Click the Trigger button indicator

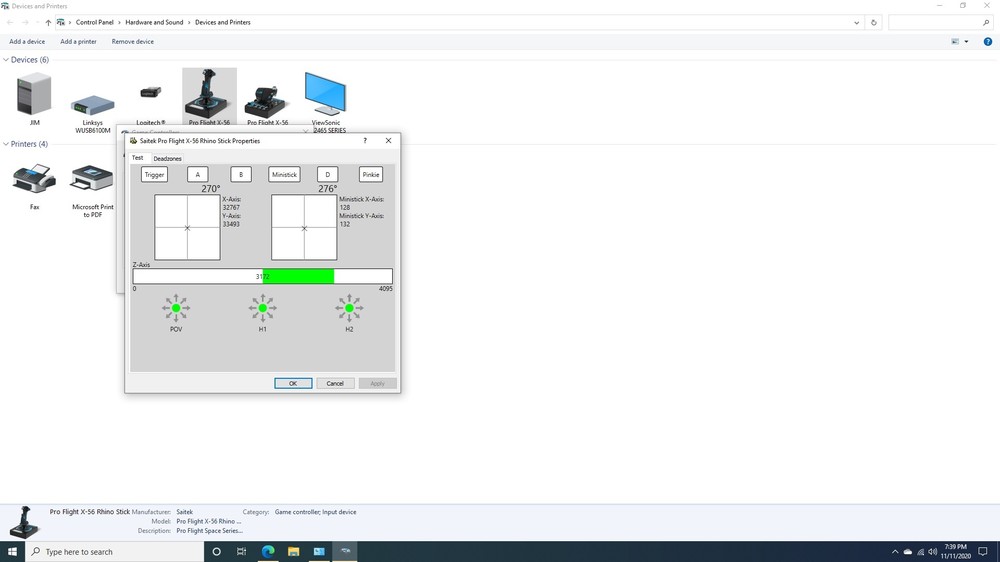coord(154,174)
